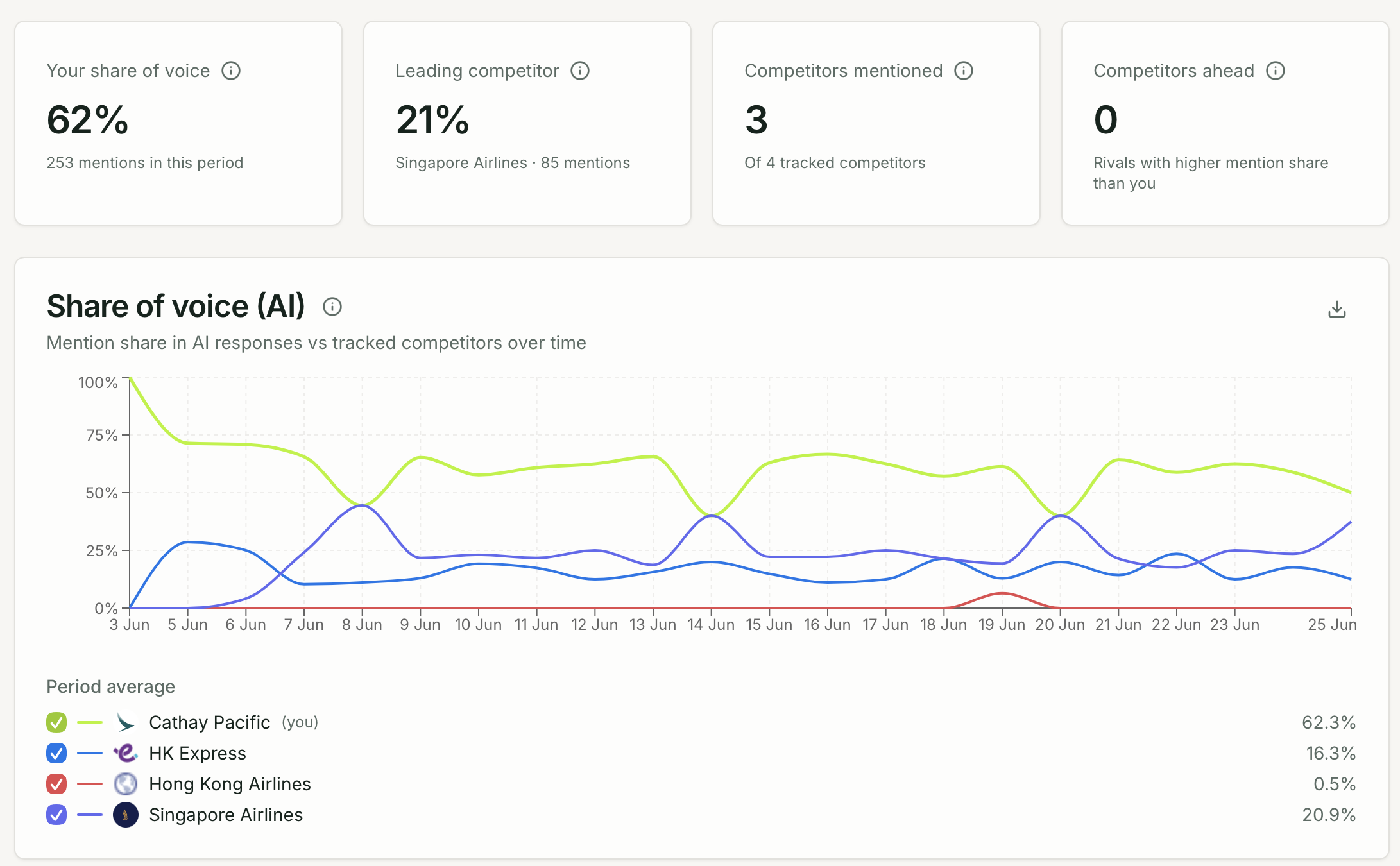The width and height of the screenshot is (1400, 866).
Task: Click the 8 Jun x-axis label
Action: pyautogui.click(x=362, y=625)
